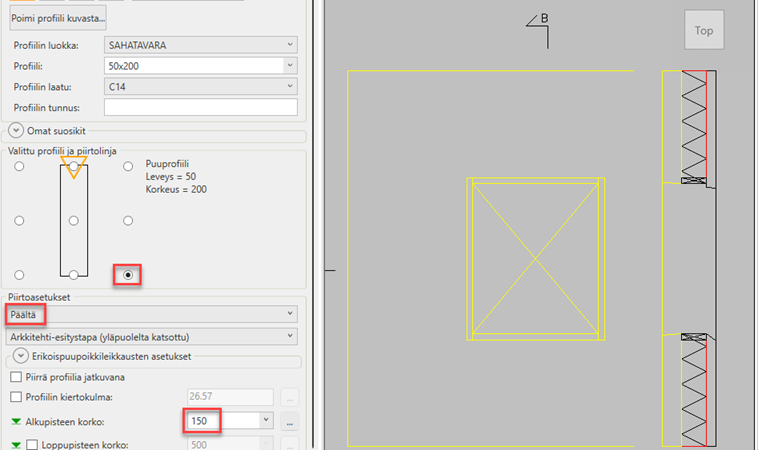Click ellipsis button next to Alkupisteen korko

point(289,421)
